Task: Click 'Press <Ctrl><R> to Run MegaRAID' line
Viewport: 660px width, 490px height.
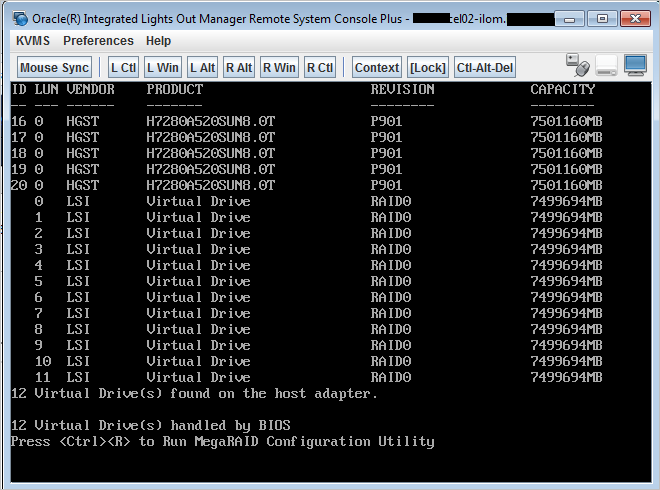Action: click(x=223, y=441)
